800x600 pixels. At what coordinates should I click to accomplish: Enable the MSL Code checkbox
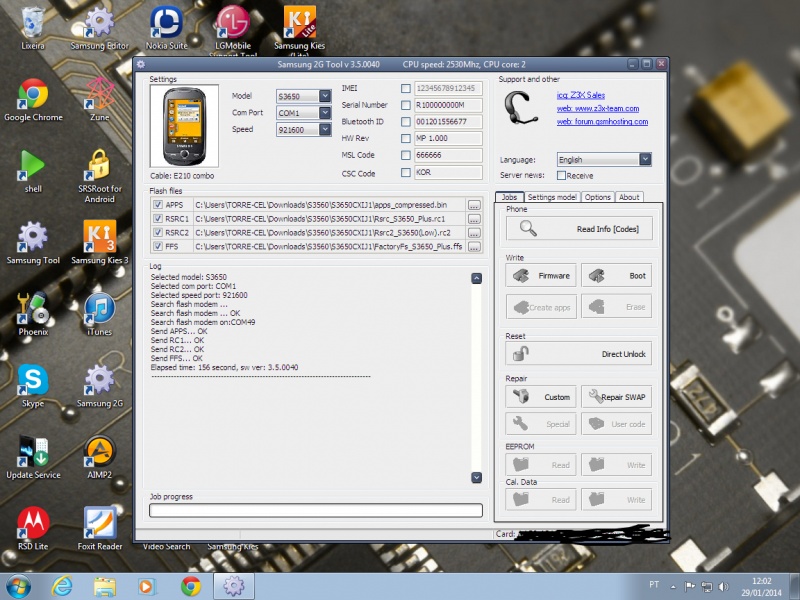(406, 155)
